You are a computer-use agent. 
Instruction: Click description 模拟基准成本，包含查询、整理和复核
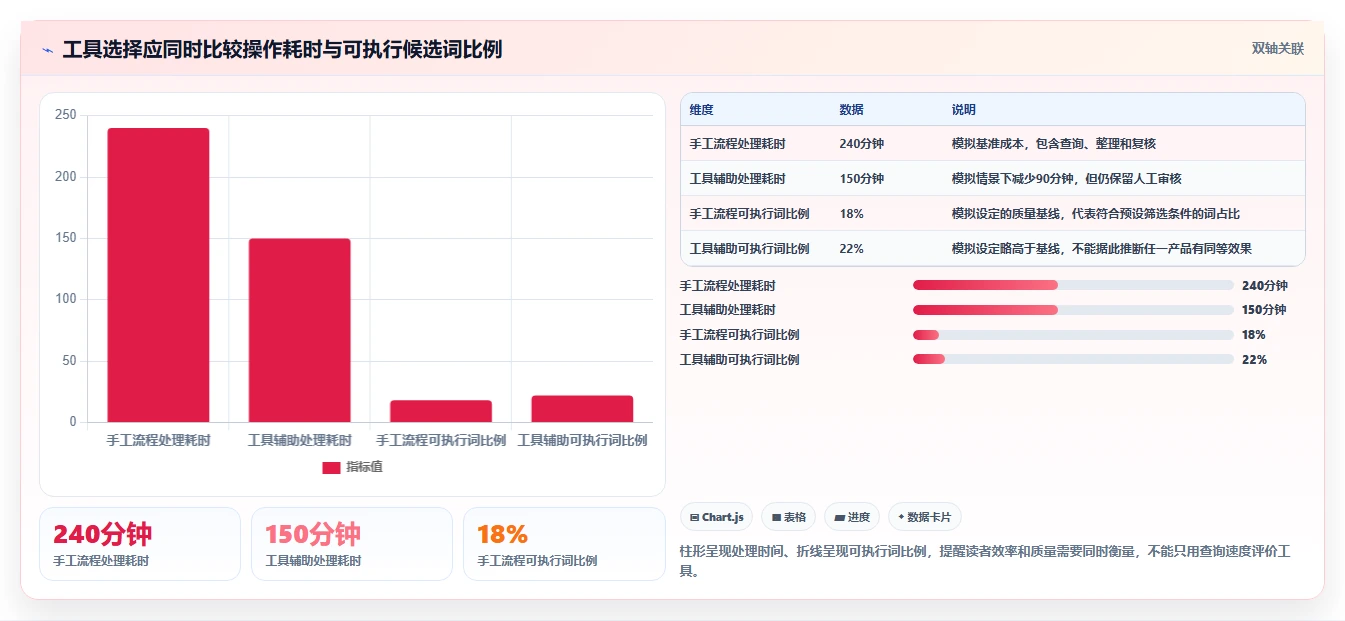1054,144
